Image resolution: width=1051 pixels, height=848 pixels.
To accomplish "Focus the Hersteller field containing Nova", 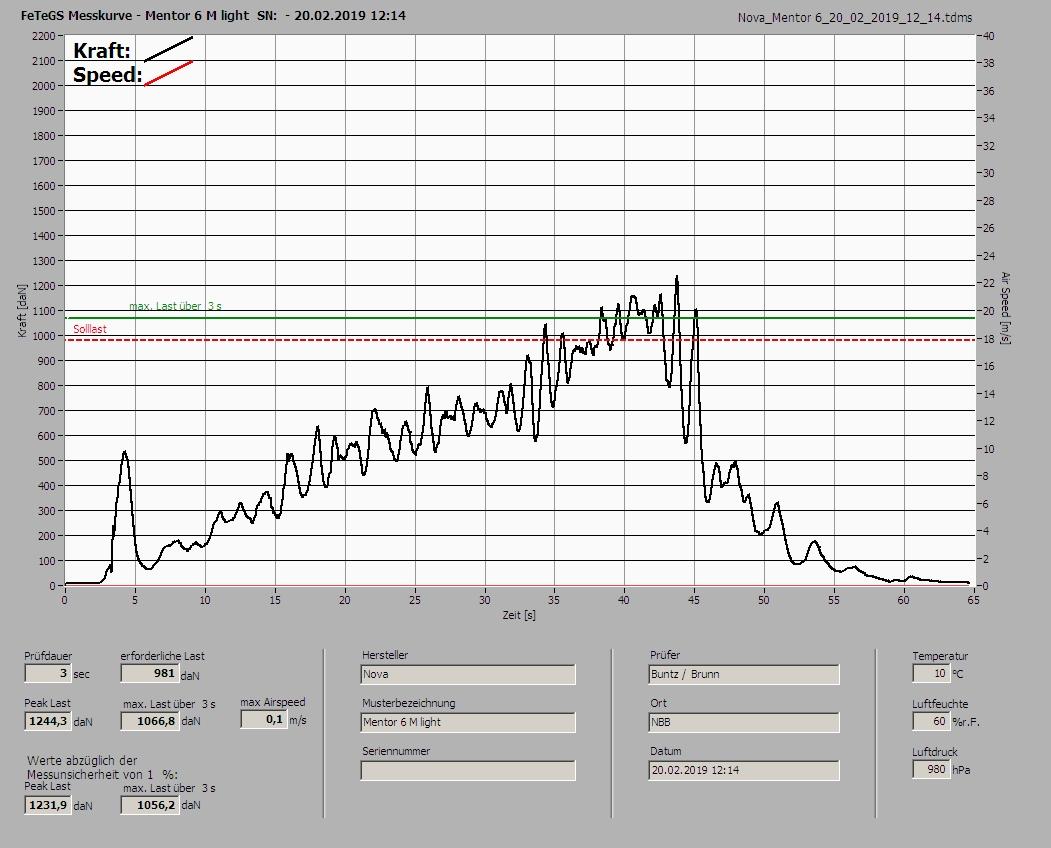I will pyautogui.click(x=468, y=674).
